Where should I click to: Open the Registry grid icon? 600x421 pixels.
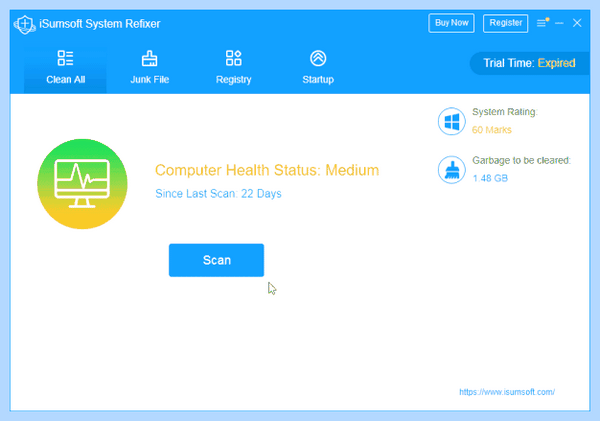click(233, 58)
